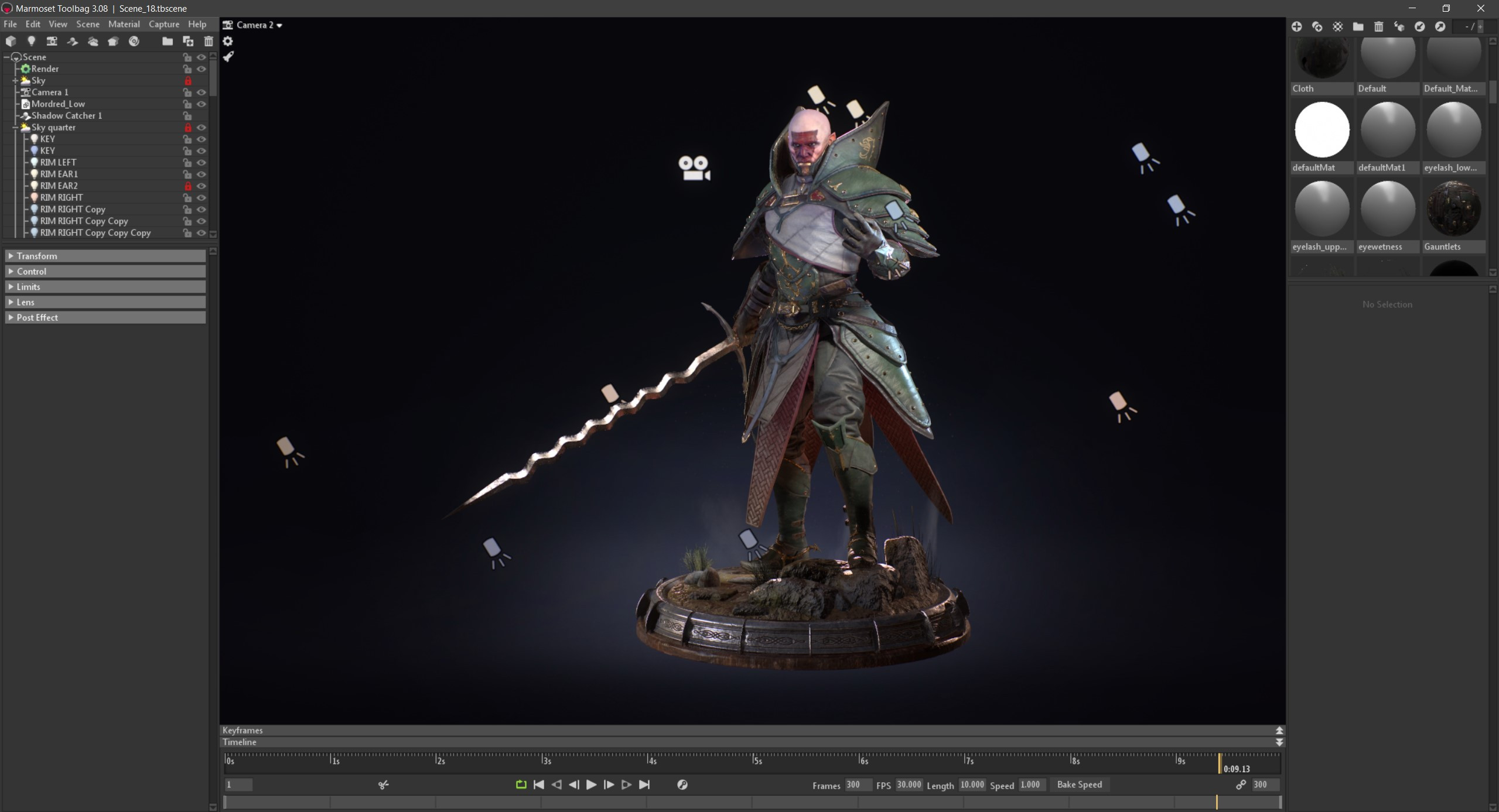Add a shadow catcher object
The height and width of the screenshot is (812, 1499).
click(73, 41)
